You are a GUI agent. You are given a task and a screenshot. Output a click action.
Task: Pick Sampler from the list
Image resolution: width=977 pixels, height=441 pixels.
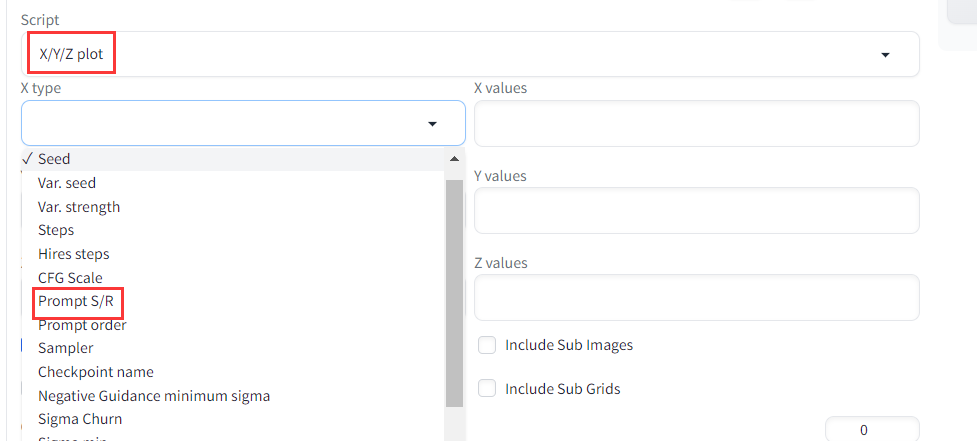tap(66, 348)
